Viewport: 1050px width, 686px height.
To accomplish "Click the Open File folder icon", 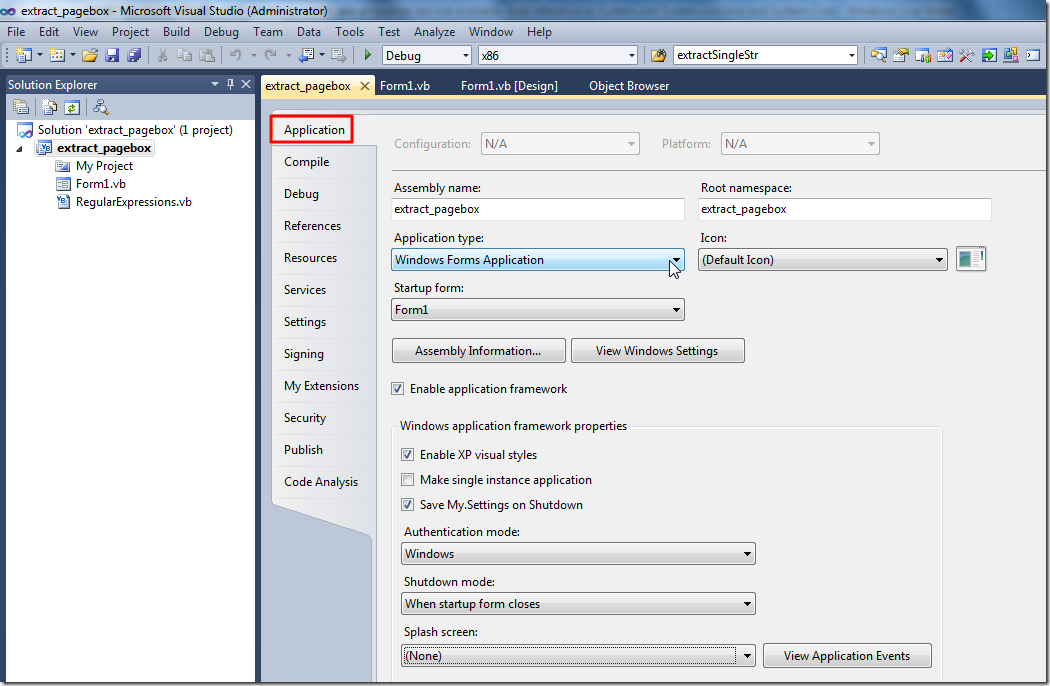I will coord(90,55).
